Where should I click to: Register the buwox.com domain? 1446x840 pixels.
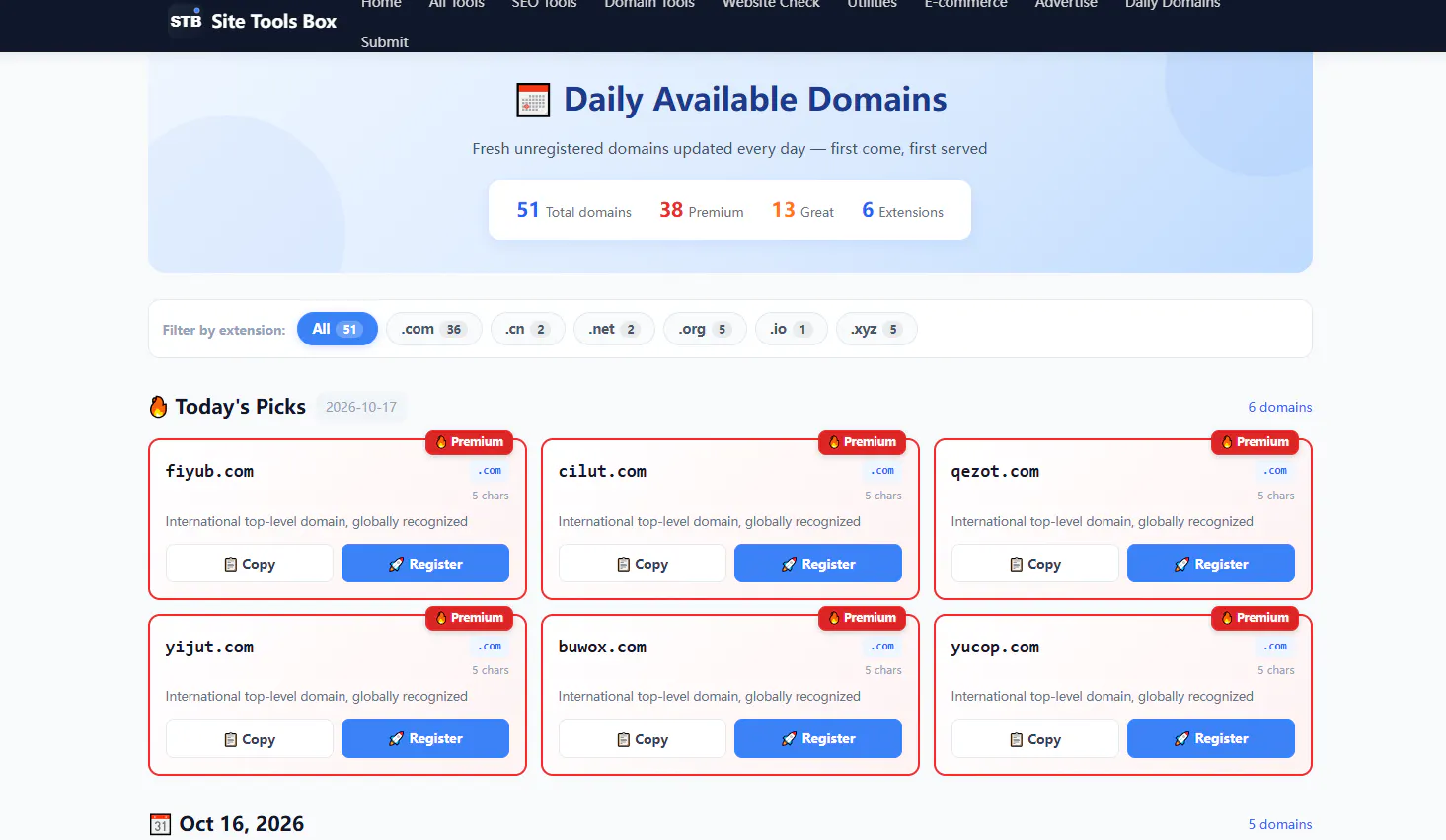(x=818, y=739)
